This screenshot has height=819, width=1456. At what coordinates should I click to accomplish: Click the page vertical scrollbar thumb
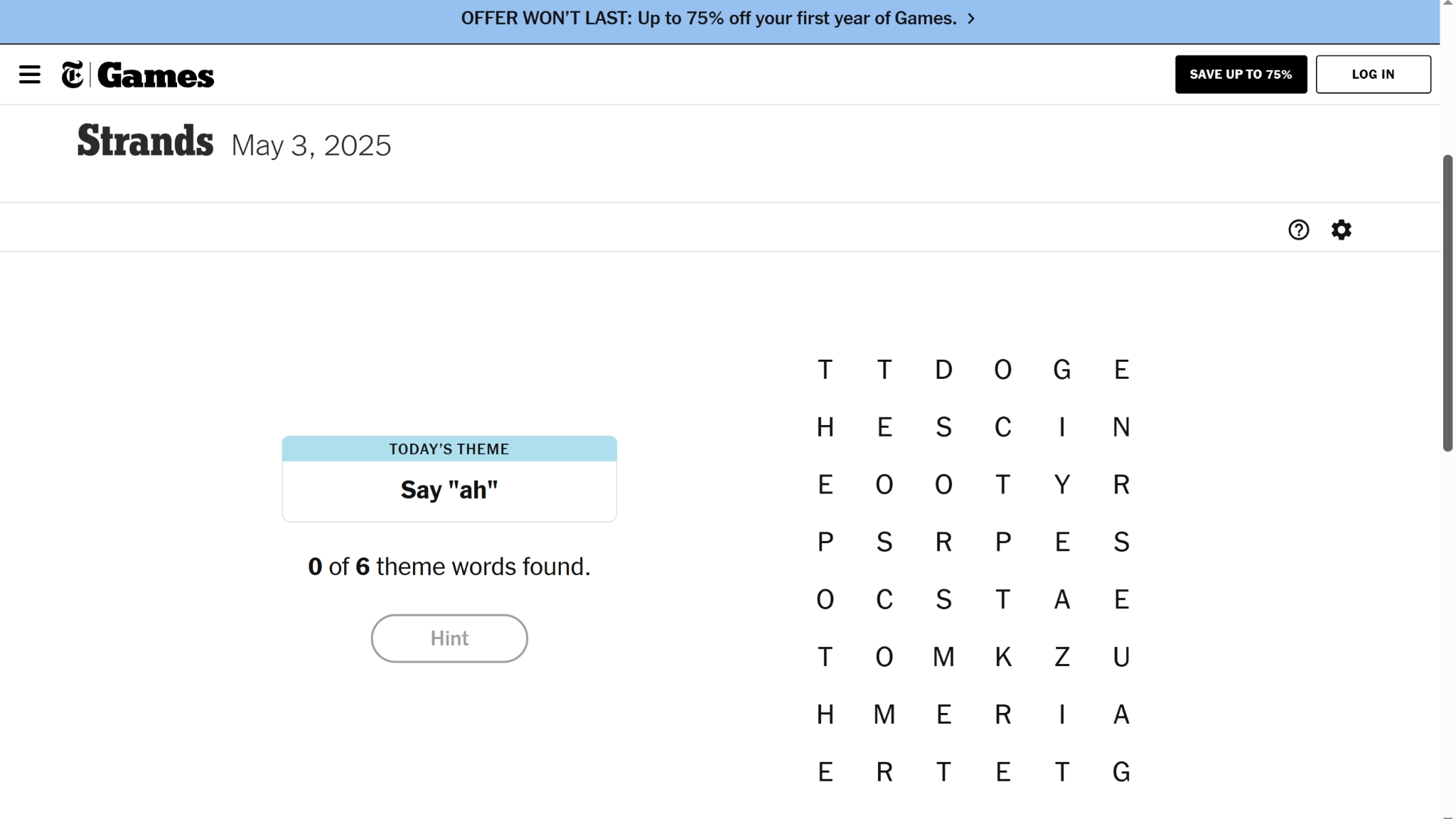pos(1447,302)
